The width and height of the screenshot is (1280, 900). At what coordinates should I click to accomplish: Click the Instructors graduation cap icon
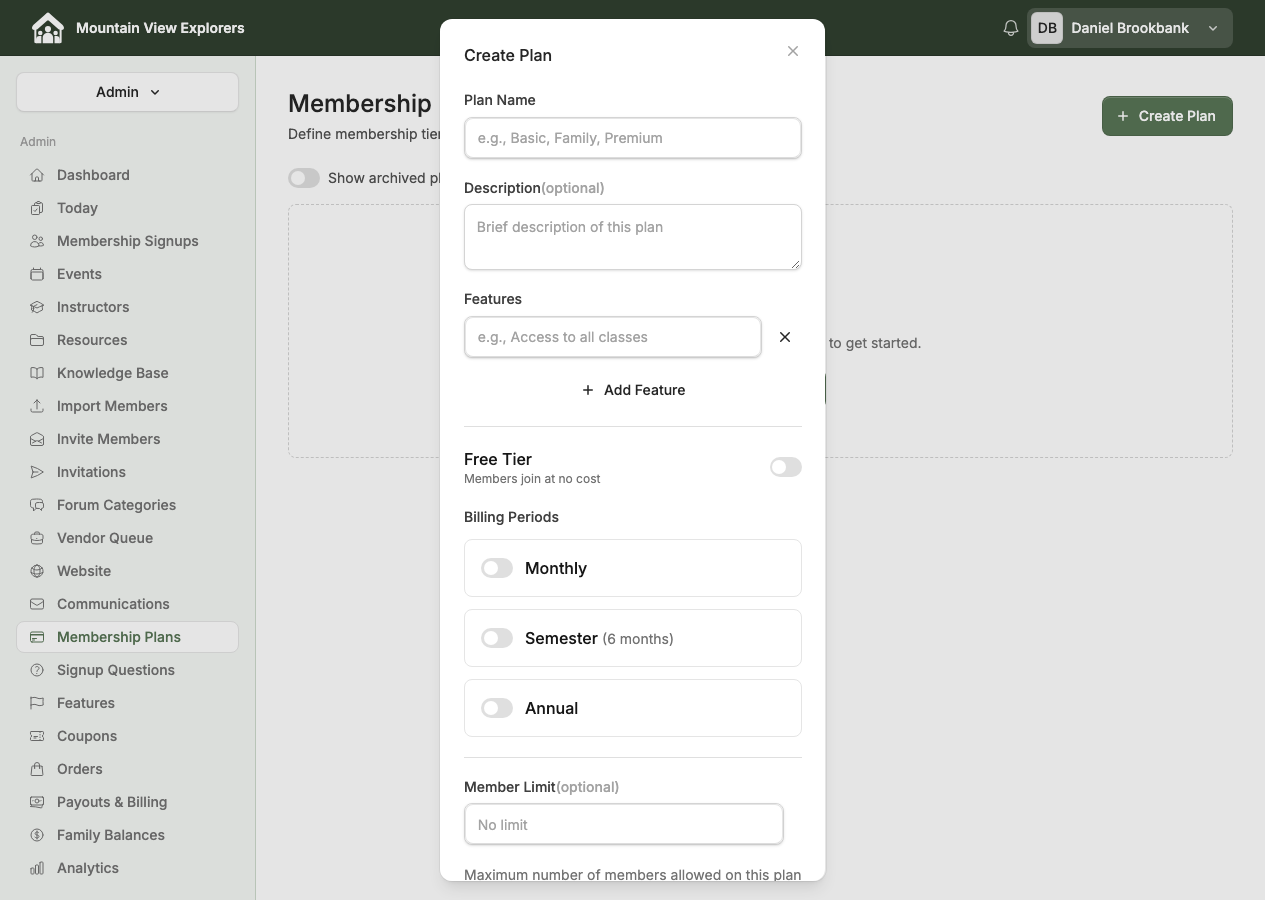click(x=37, y=307)
